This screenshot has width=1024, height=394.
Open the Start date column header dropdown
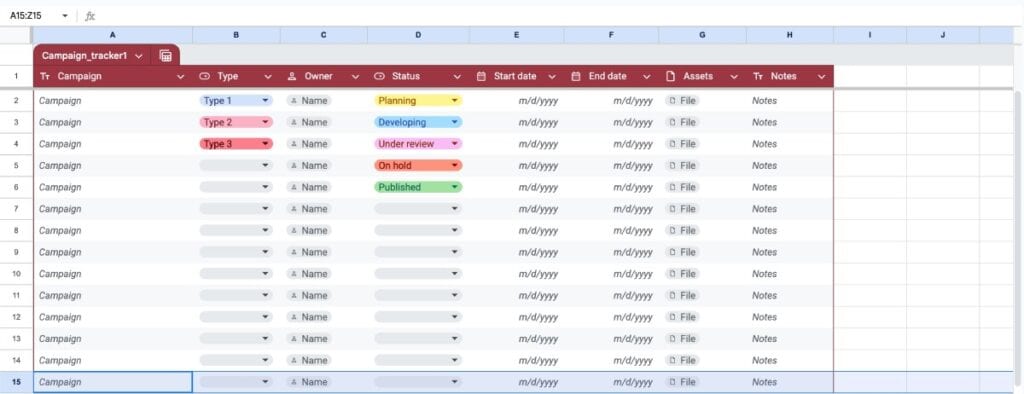tap(552, 76)
